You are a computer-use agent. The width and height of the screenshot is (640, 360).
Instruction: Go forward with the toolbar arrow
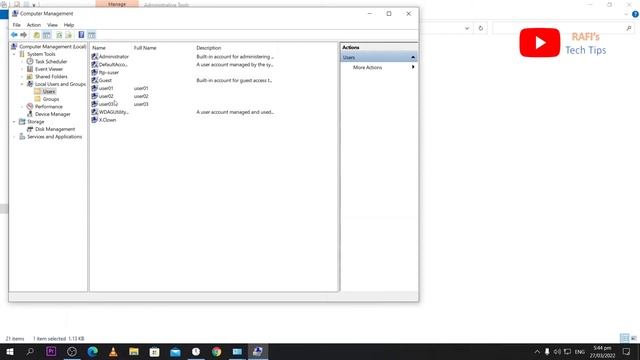point(24,35)
